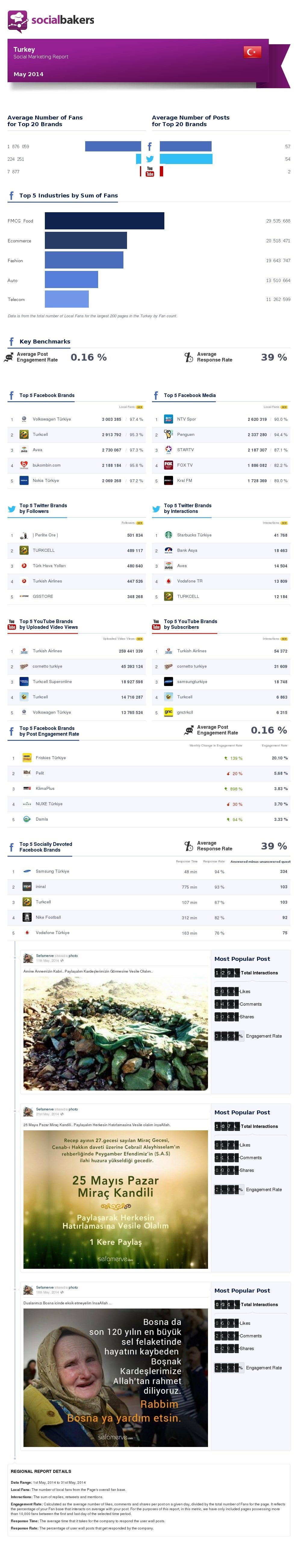The height and width of the screenshot is (1568, 298).
Task: Click the NTV Spor logo icon
Action: coord(169,419)
